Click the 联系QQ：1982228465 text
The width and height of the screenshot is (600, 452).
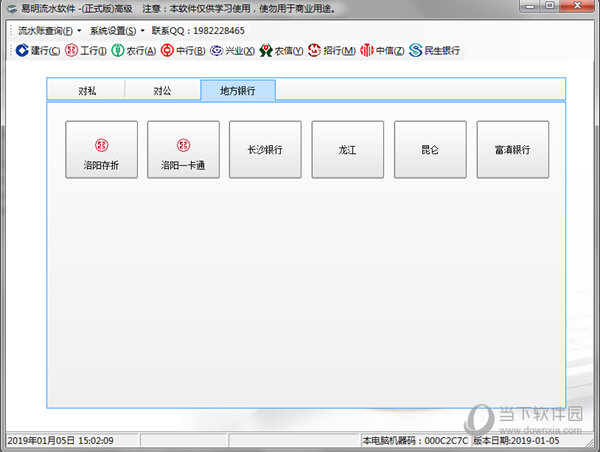(198, 31)
